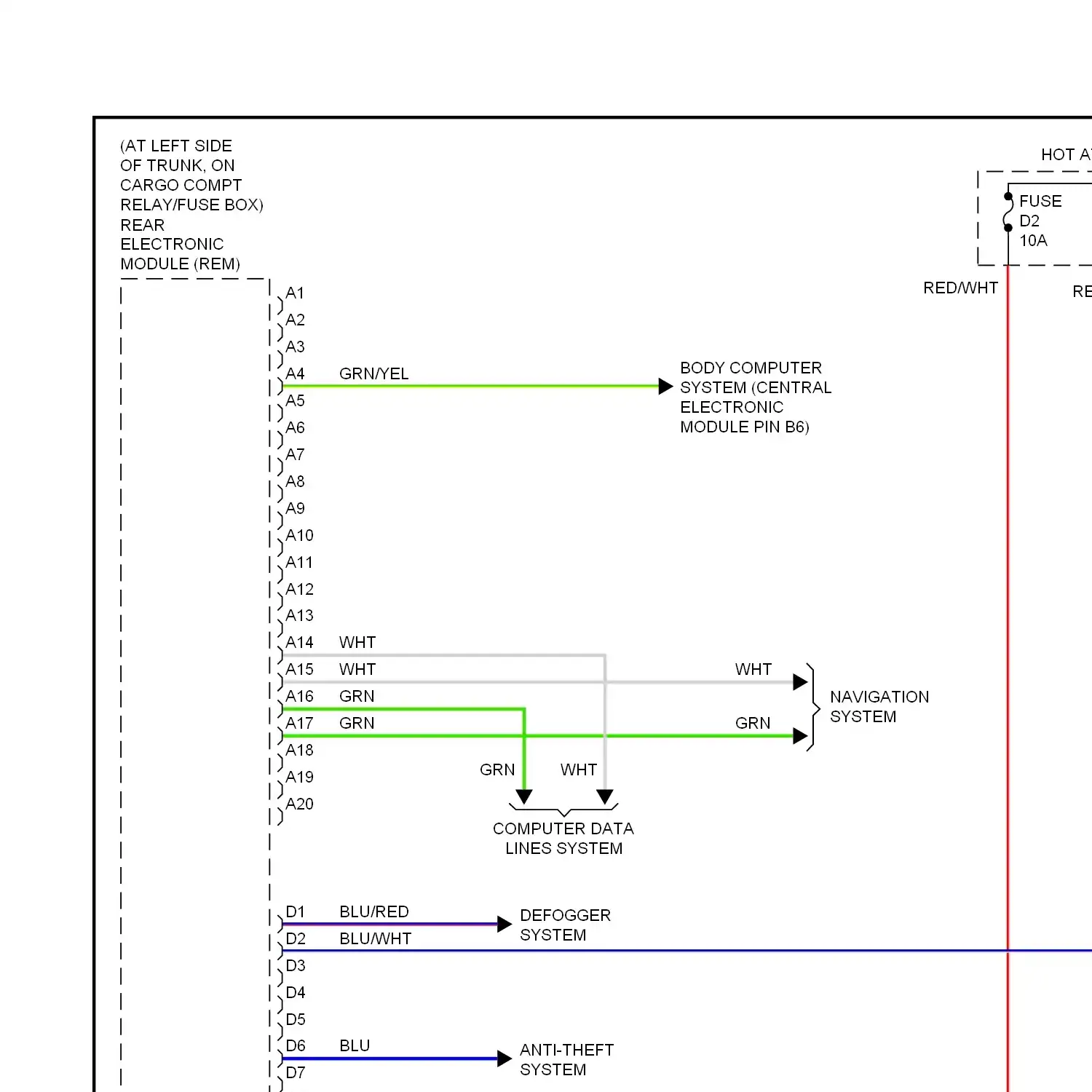Select the A16 pin label
Viewport: 1092px width, 1092px height.
(x=299, y=697)
